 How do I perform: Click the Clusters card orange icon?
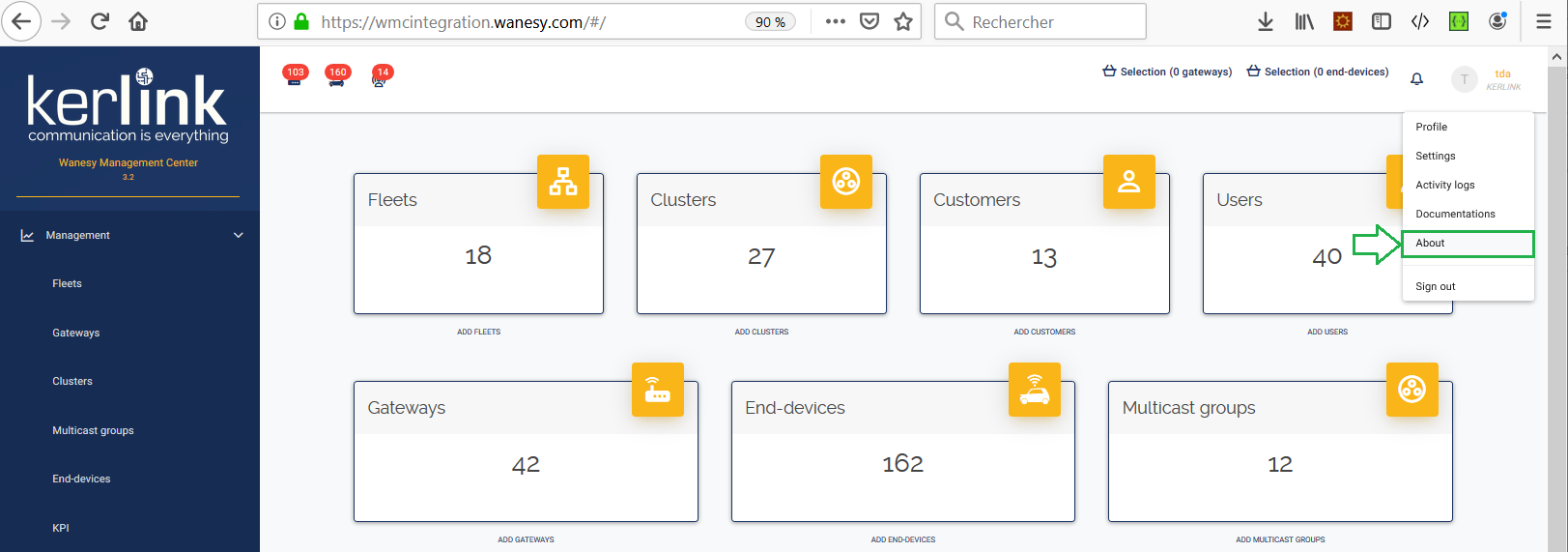tap(845, 182)
